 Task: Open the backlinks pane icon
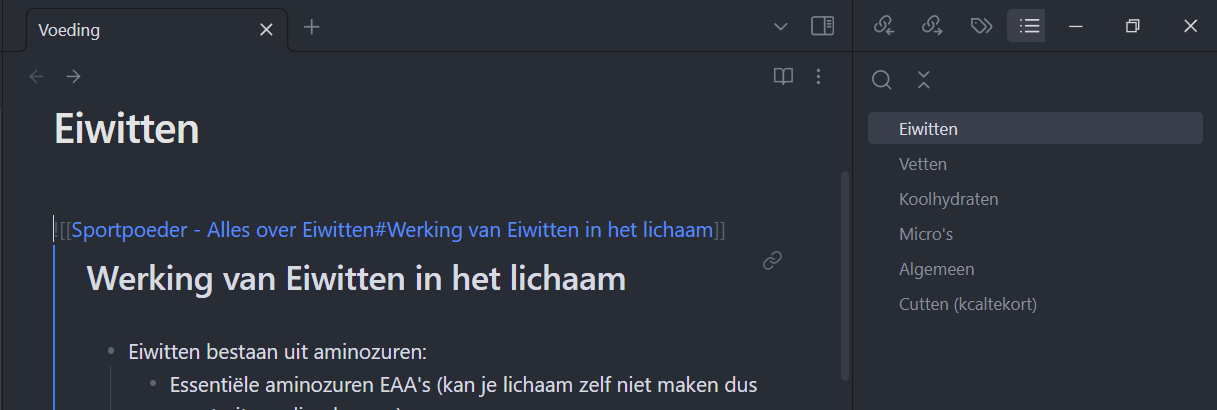point(884,26)
